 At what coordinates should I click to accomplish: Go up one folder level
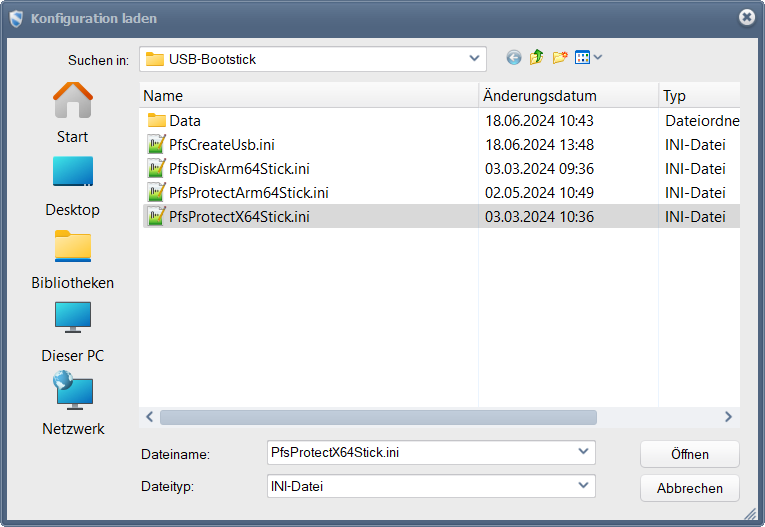coord(537,58)
